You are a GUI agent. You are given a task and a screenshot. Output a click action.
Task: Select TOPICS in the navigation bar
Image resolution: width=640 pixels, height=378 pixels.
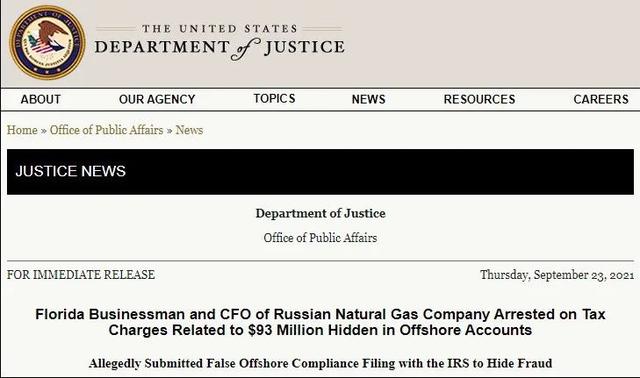(274, 98)
